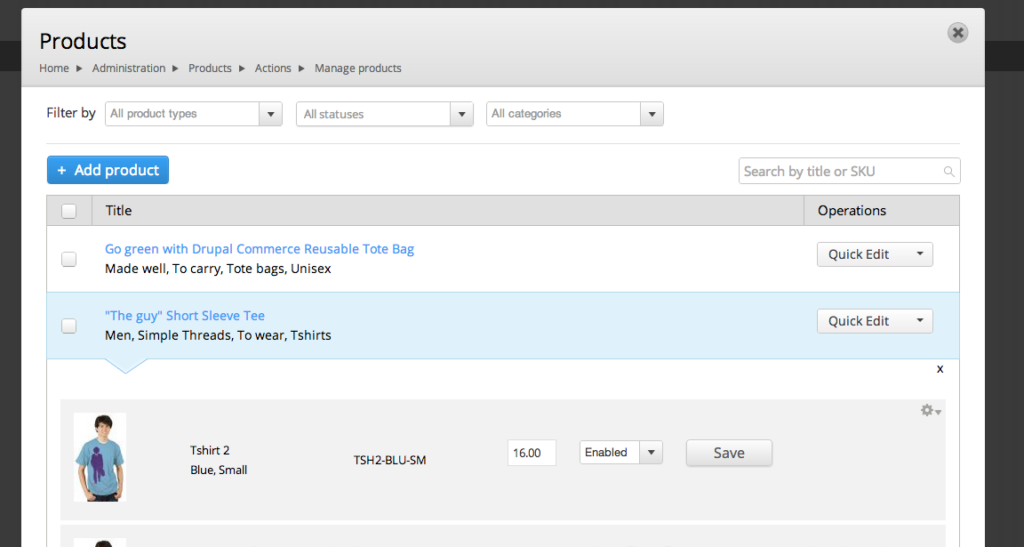Go to Administration in breadcrumb
1024x547 pixels.
coord(128,68)
